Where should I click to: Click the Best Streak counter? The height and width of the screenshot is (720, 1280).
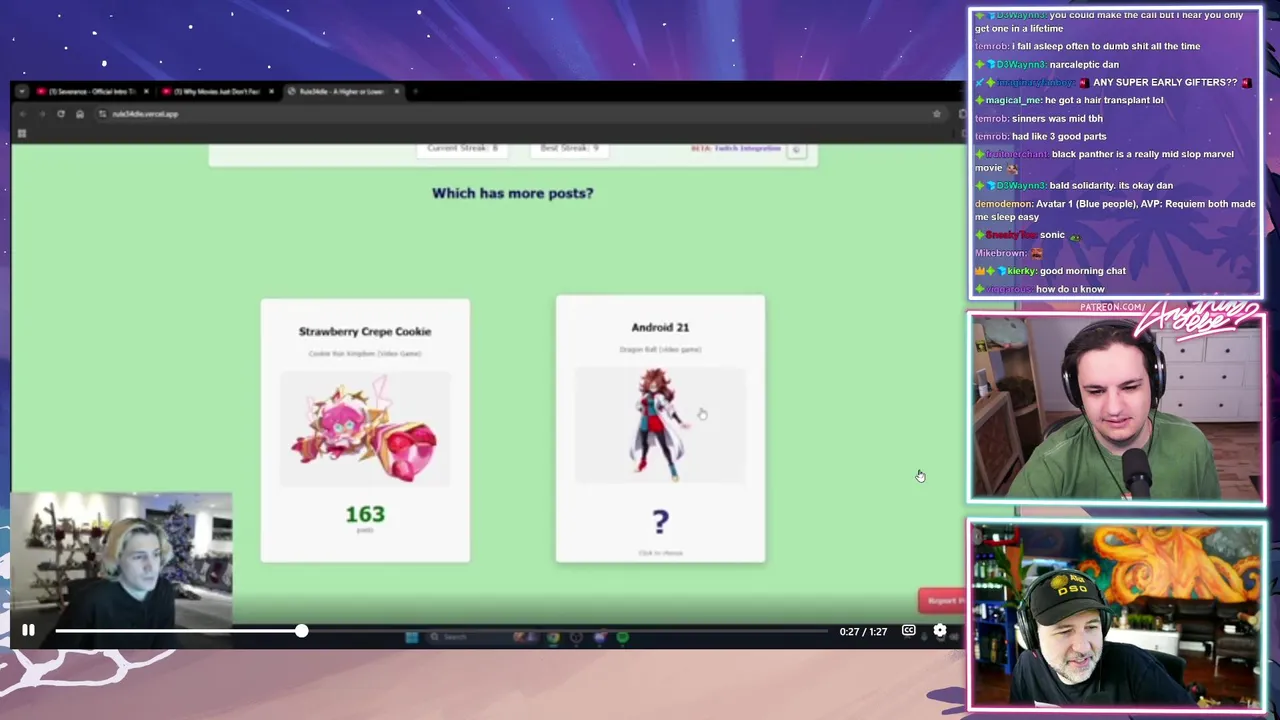(569, 148)
